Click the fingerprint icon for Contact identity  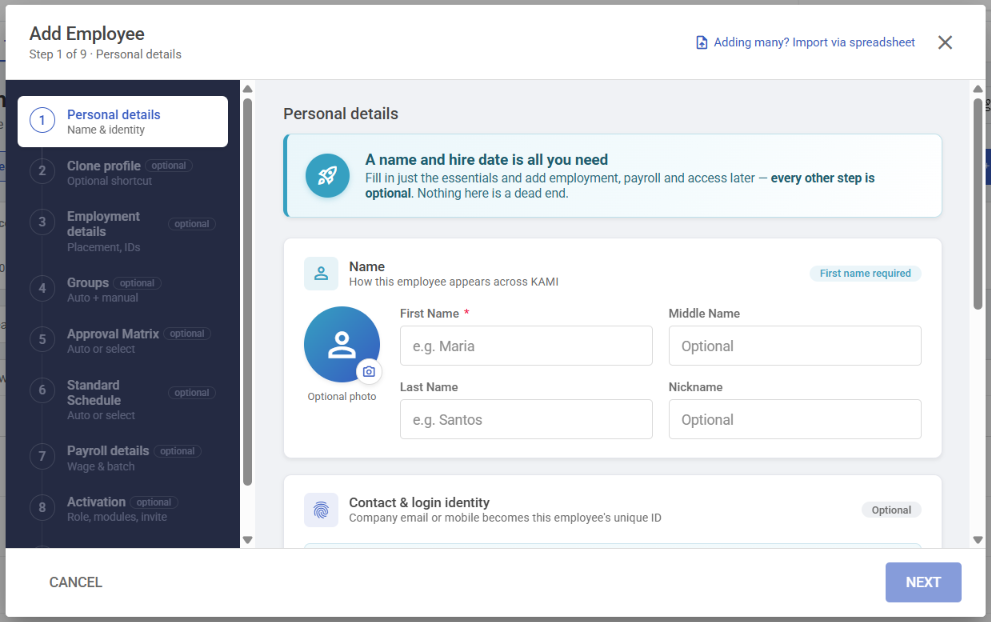click(321, 509)
